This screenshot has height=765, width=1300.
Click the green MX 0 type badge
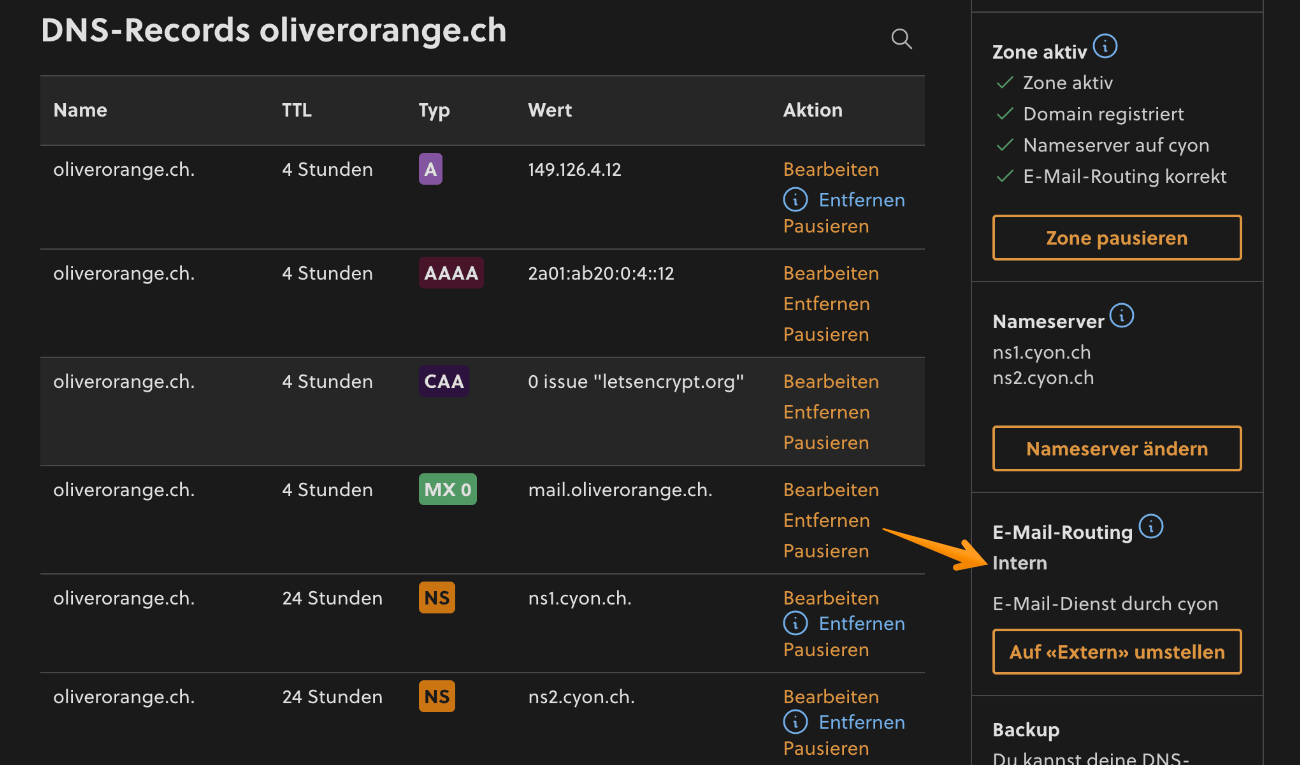[x=448, y=490]
